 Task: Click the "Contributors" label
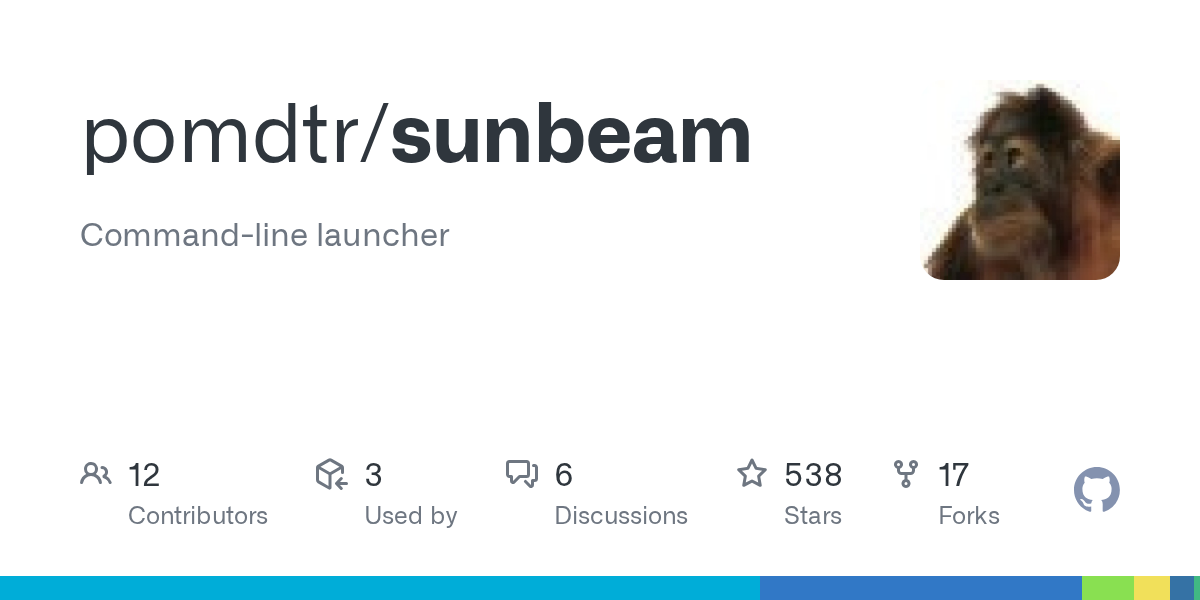[x=198, y=516]
